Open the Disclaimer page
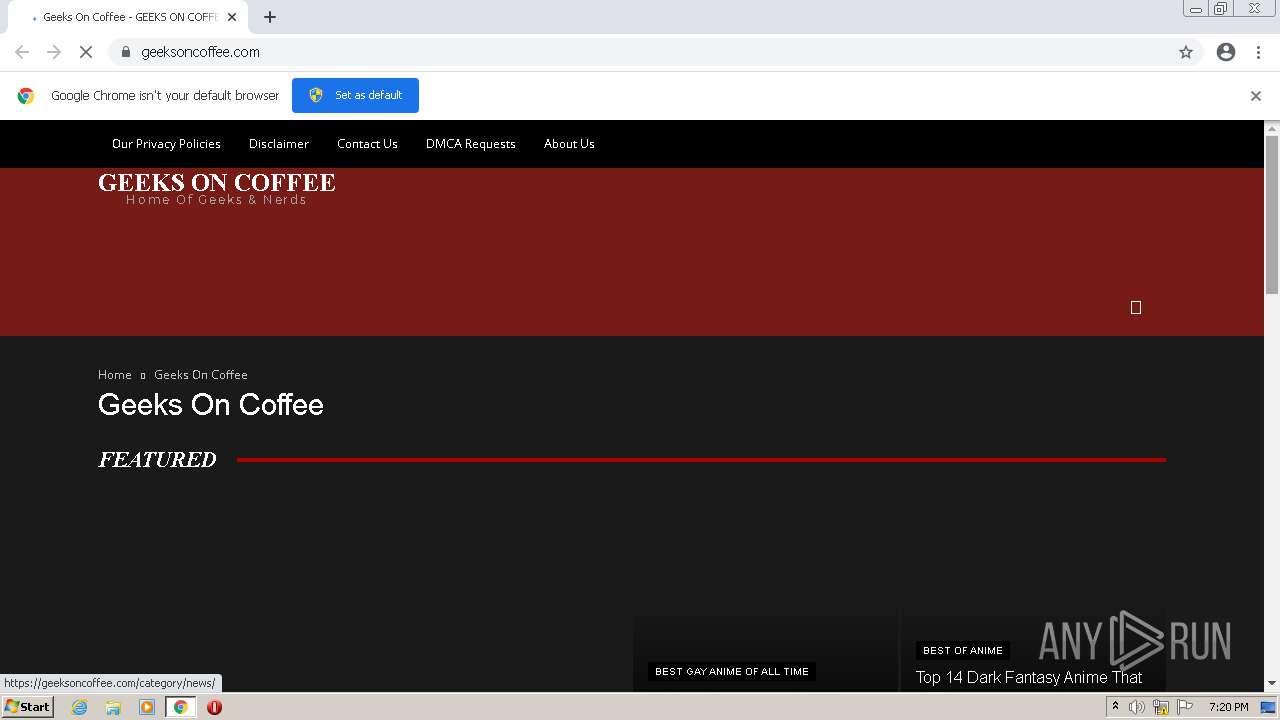The width and height of the screenshot is (1280, 720). 279,144
